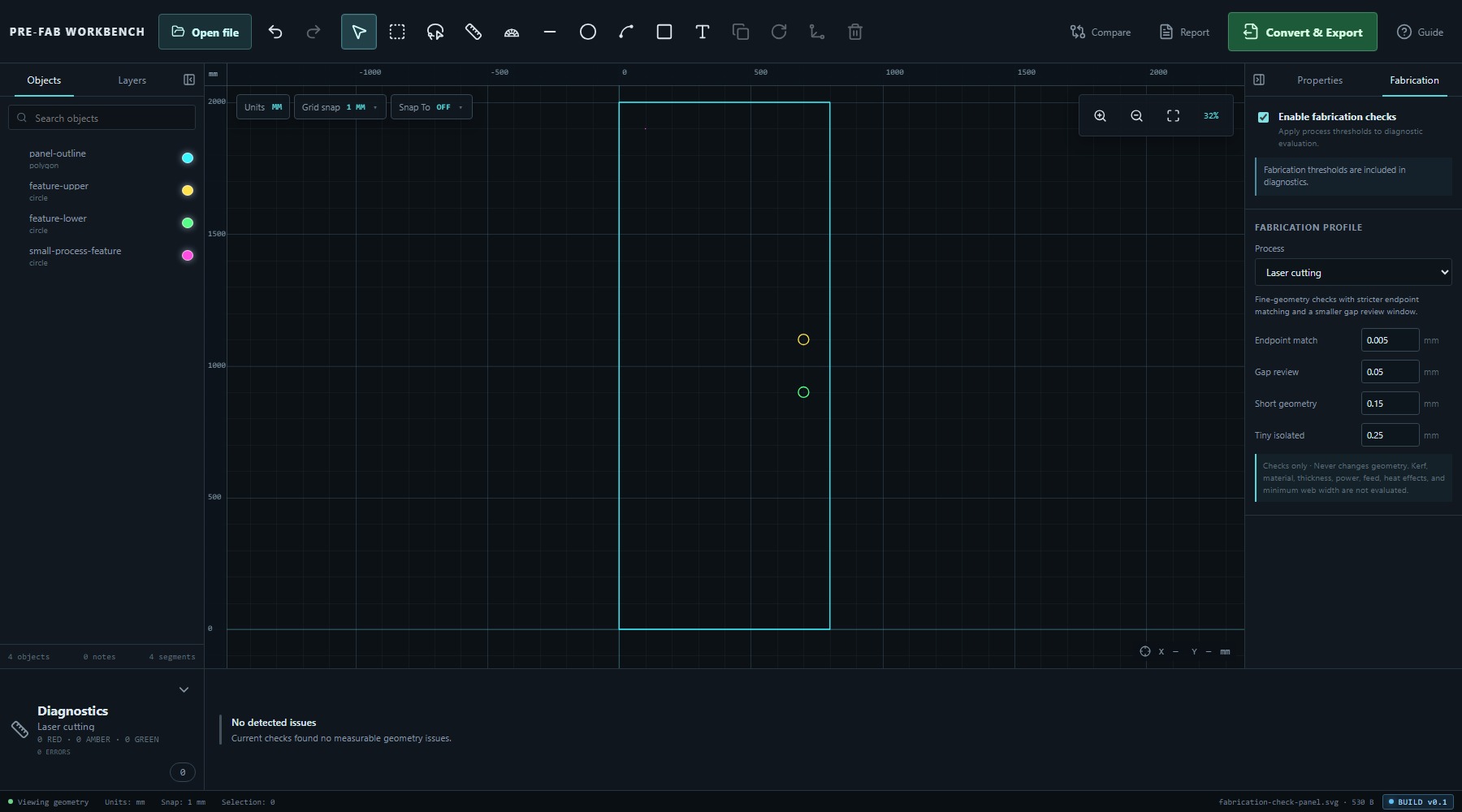Click the Open file button
The height and width of the screenshot is (812, 1462).
point(205,32)
